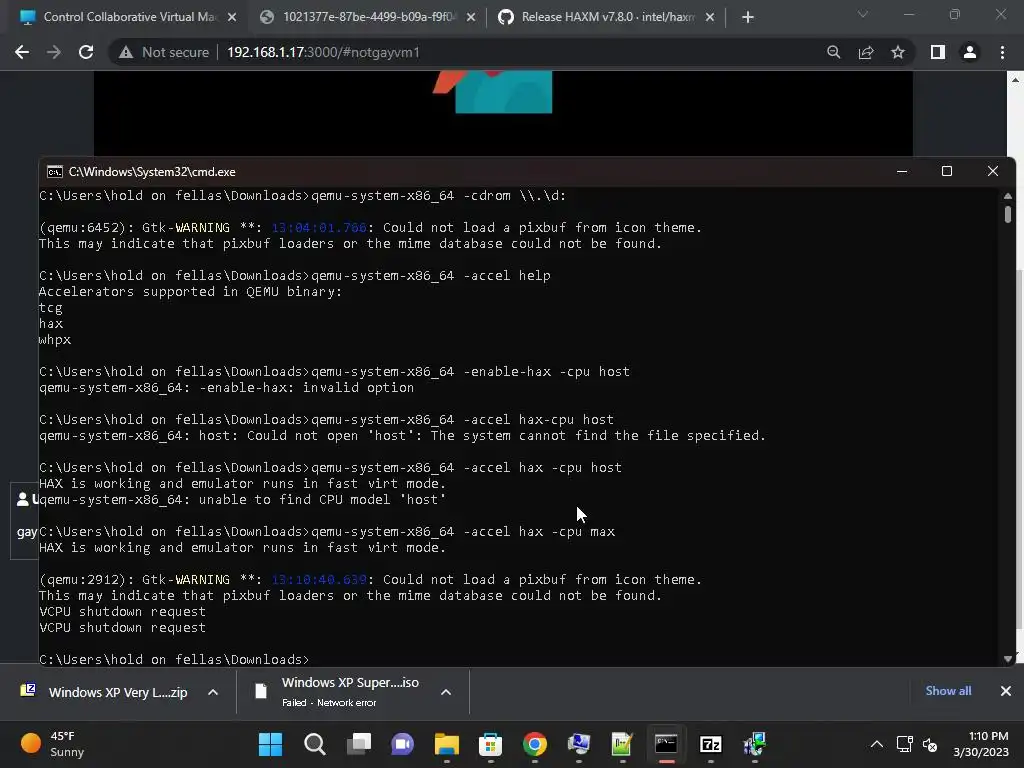Click the cmd scrollbar down arrow

click(1008, 659)
